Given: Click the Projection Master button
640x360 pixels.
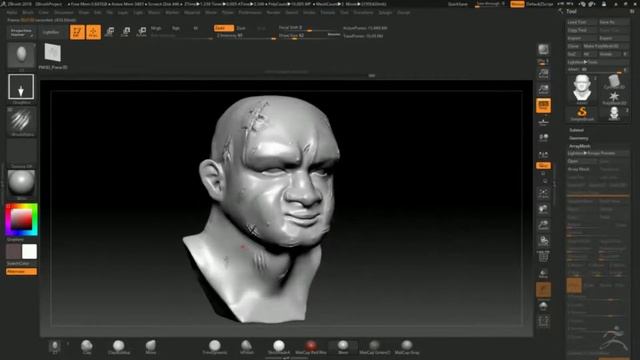Looking at the screenshot, I should tap(21, 33).
